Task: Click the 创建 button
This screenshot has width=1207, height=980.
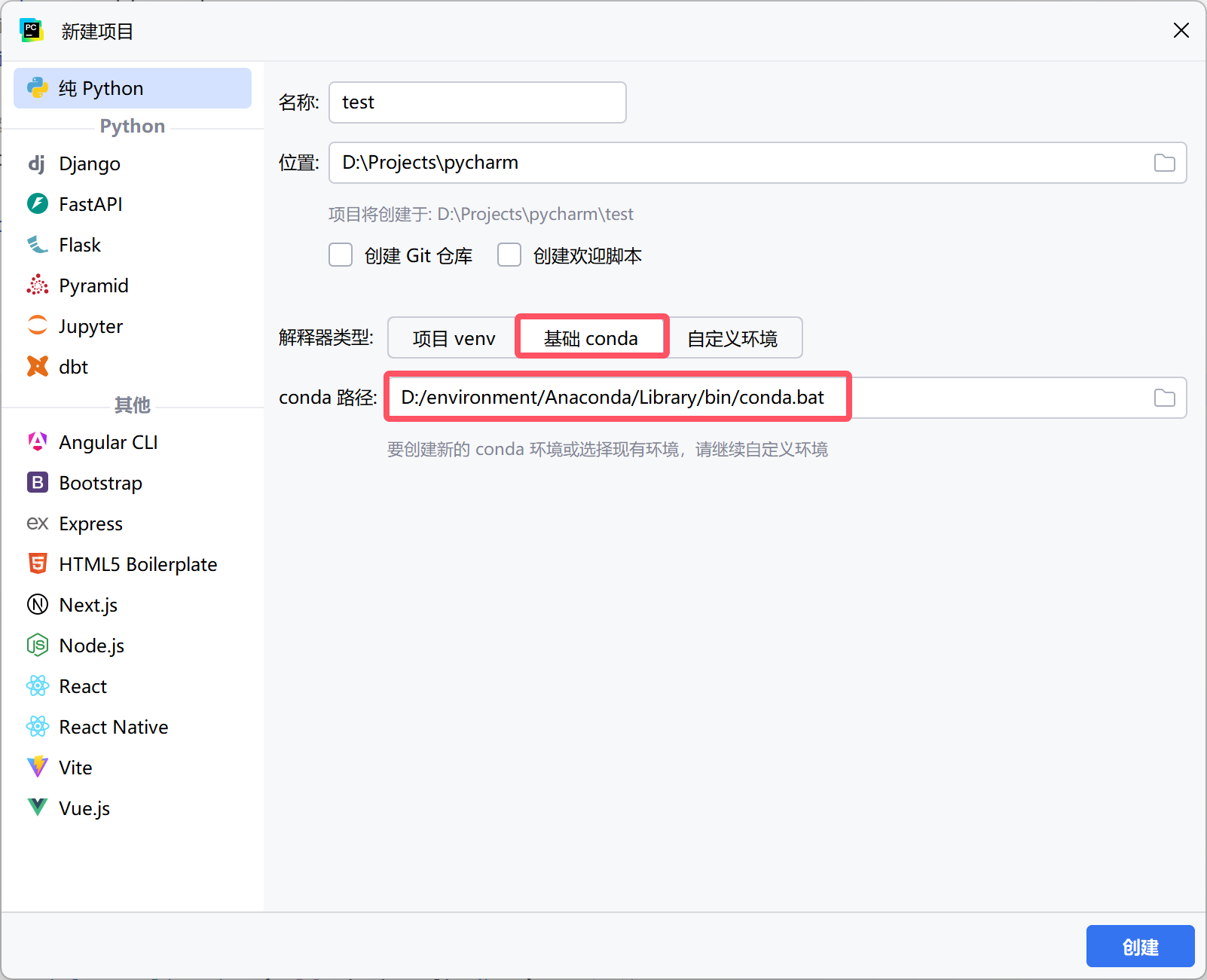Action: pos(1140,946)
